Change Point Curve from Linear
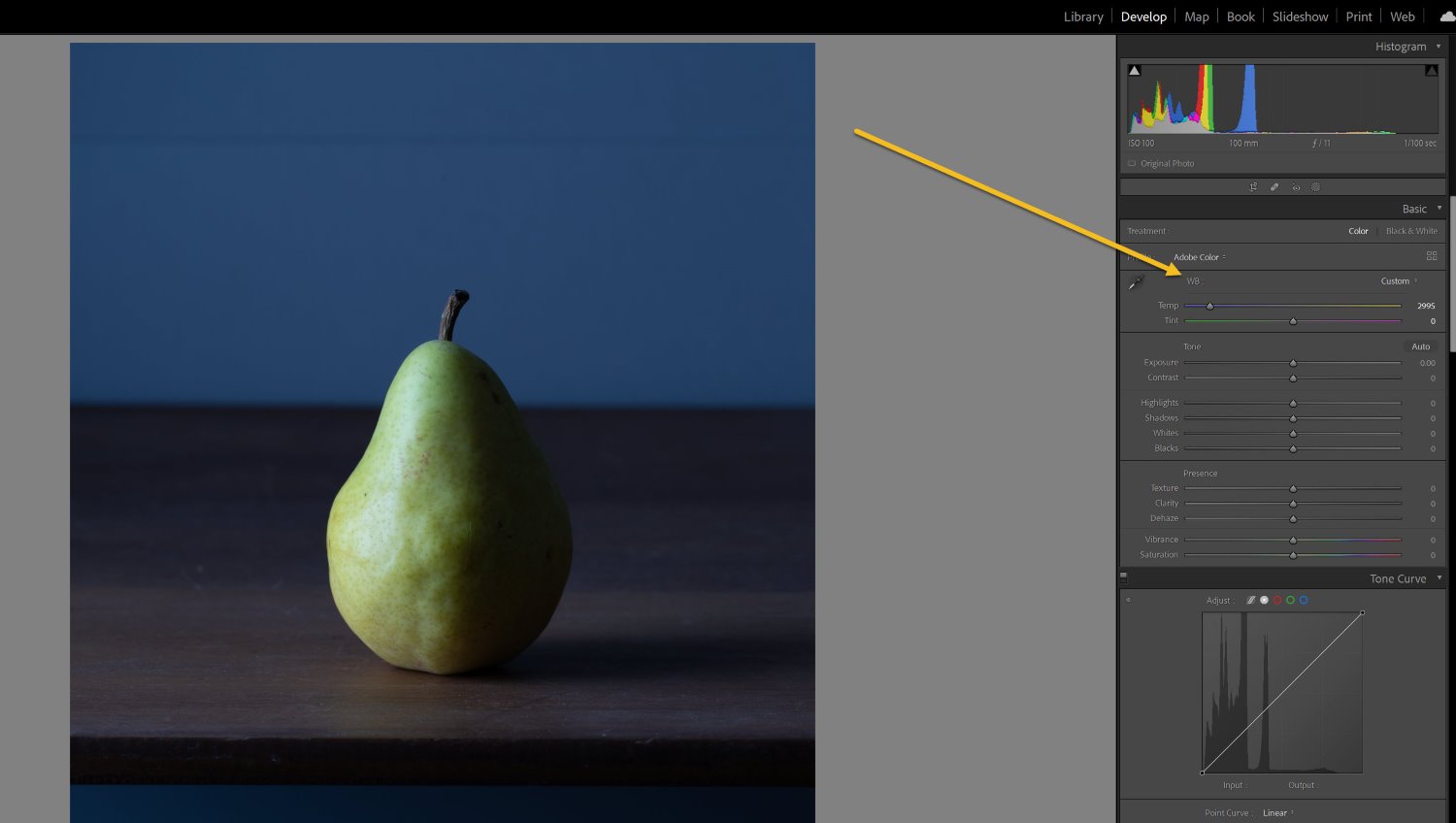 (x=1276, y=812)
